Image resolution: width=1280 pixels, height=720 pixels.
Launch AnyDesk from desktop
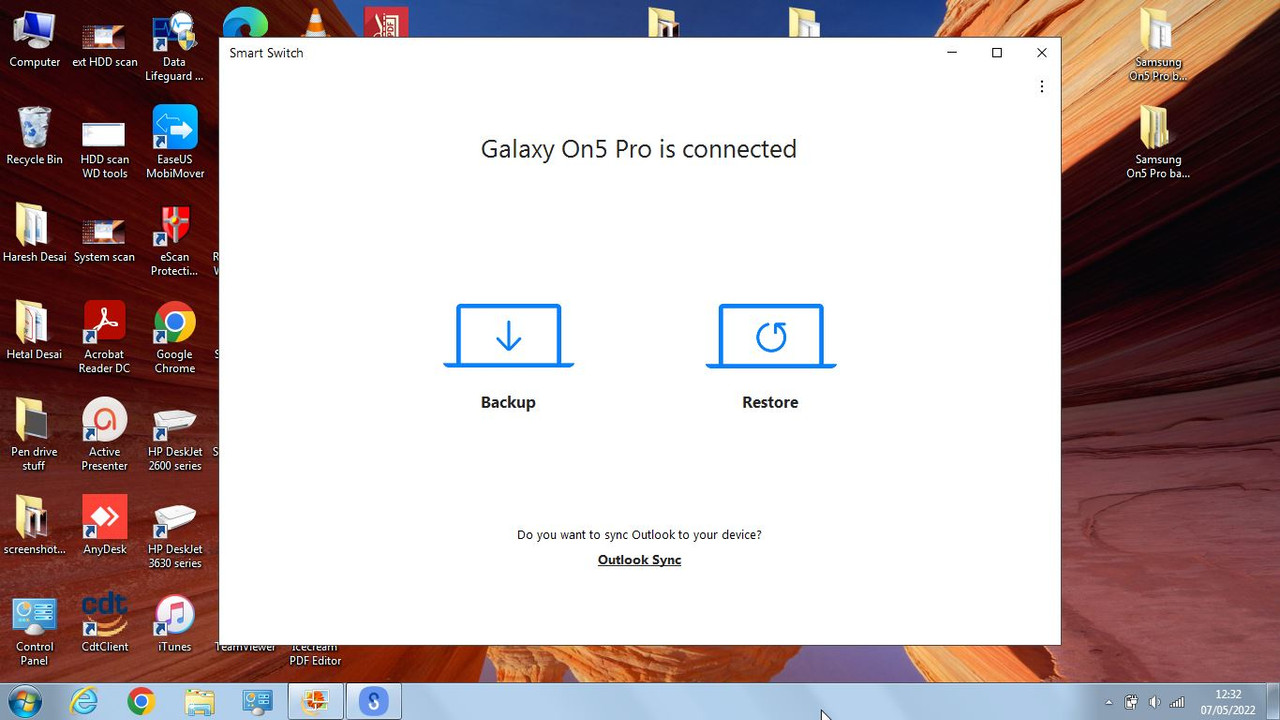click(104, 525)
